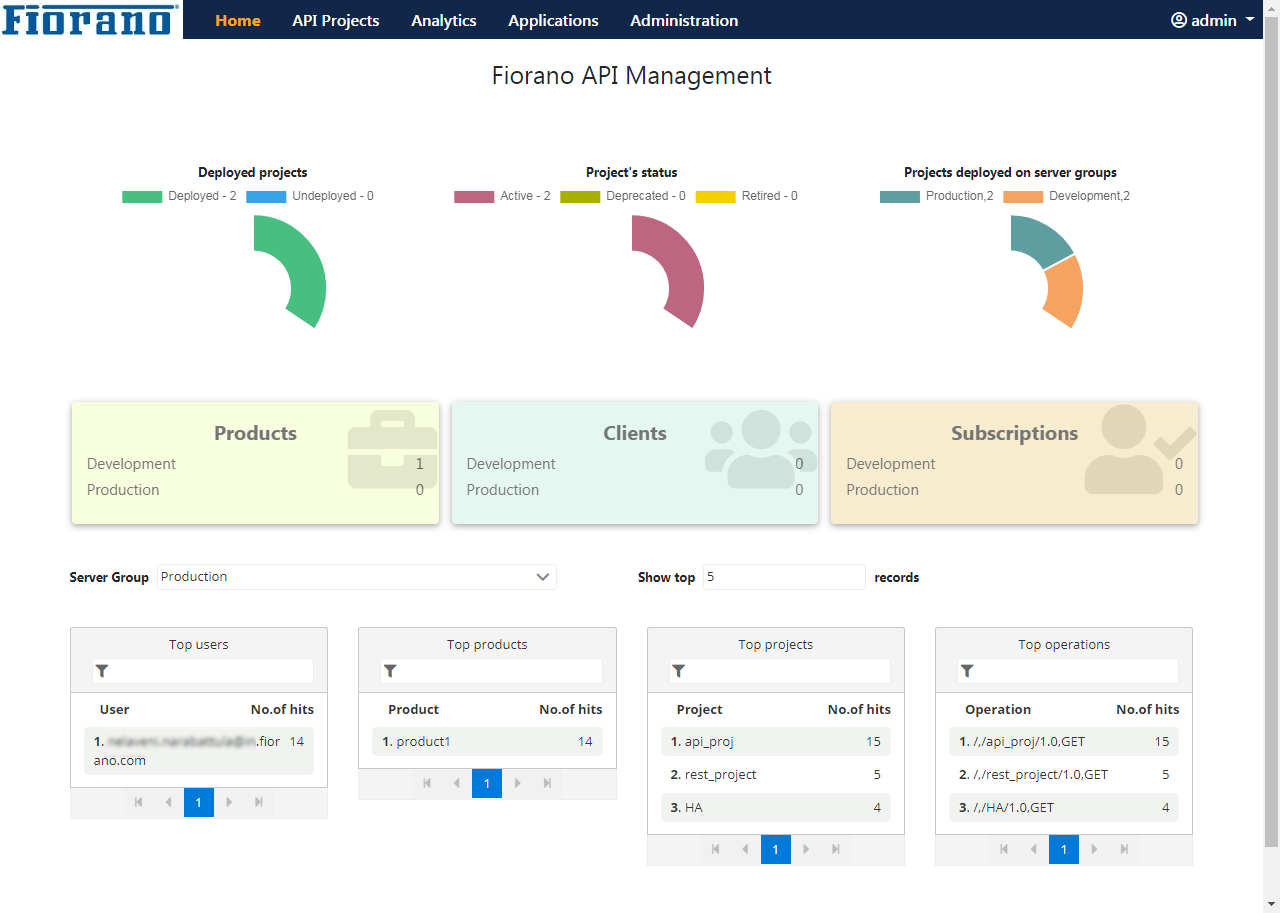Select page 1 in Top users
Screen dimensions: 1280x913
tap(199, 802)
